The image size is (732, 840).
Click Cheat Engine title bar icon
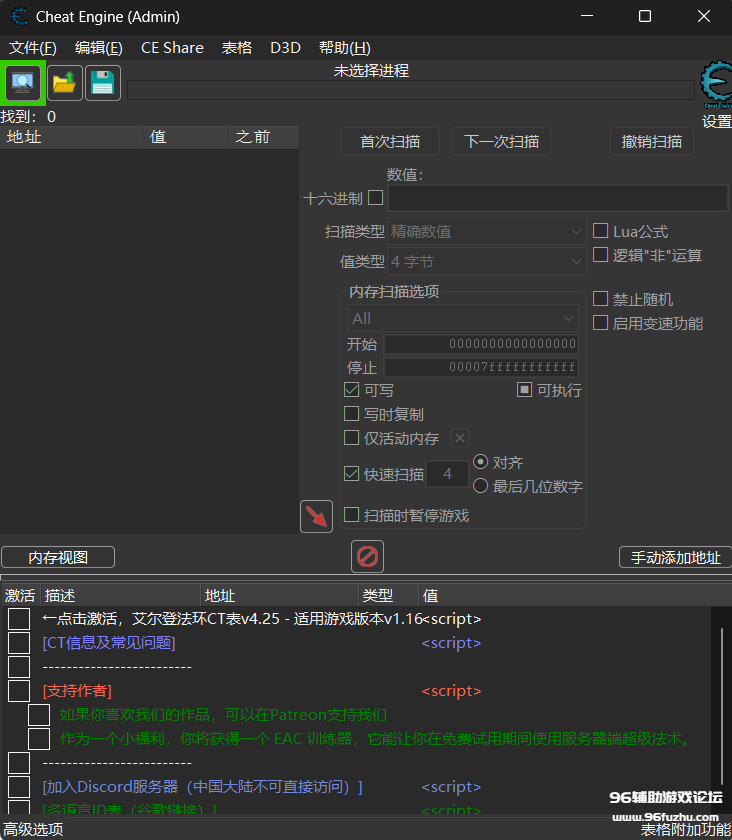(x=19, y=17)
